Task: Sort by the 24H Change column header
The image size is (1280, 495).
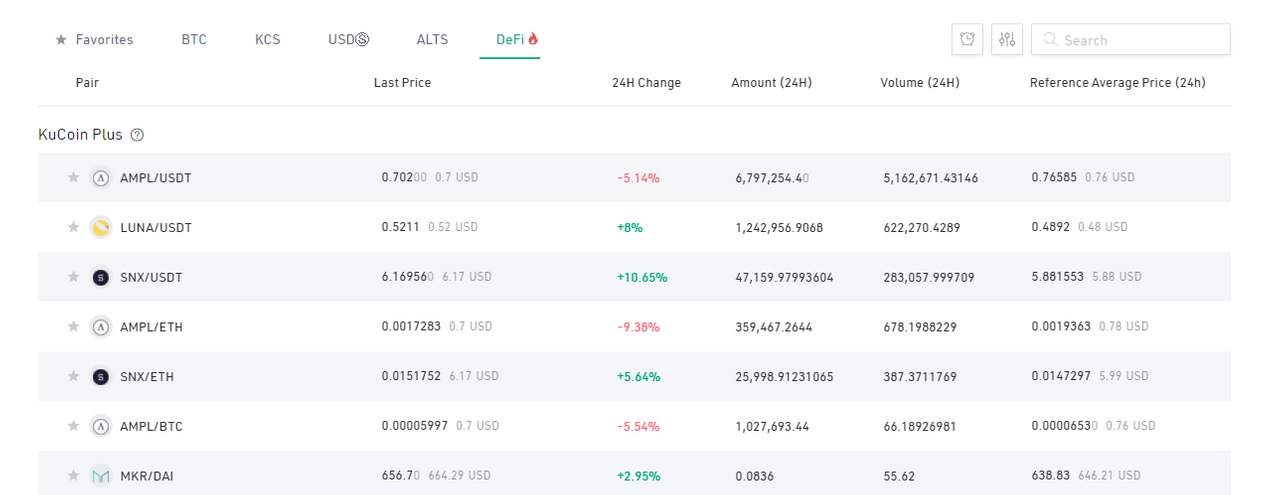Action: (x=646, y=83)
